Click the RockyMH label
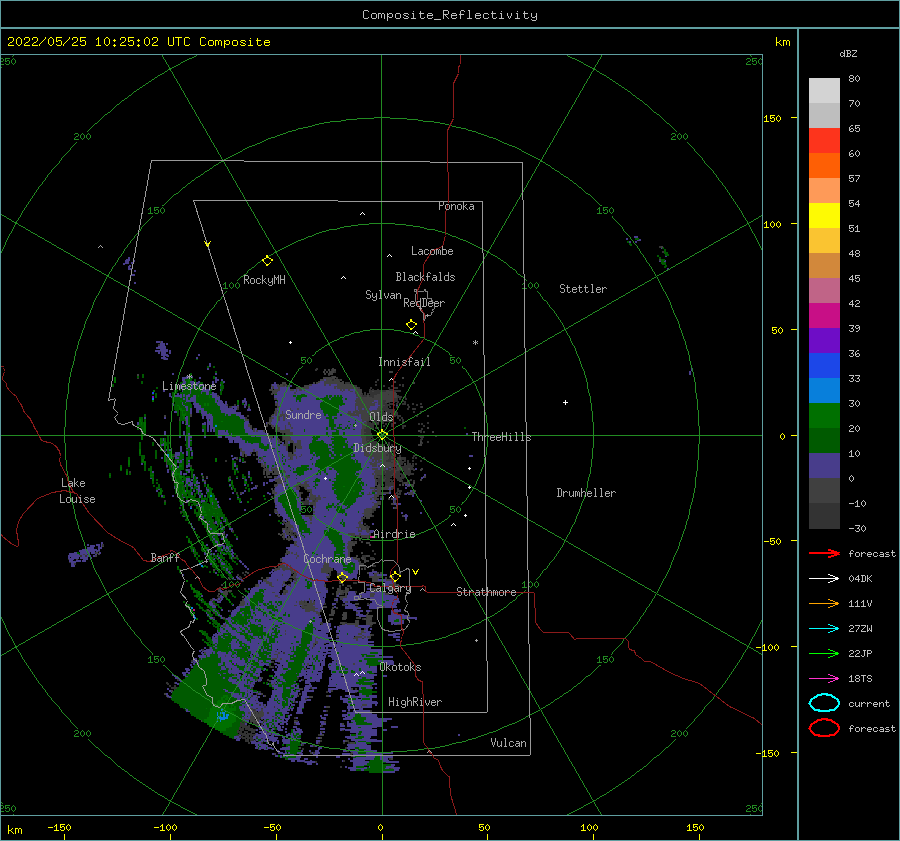The height and width of the screenshot is (841, 900). (x=264, y=280)
